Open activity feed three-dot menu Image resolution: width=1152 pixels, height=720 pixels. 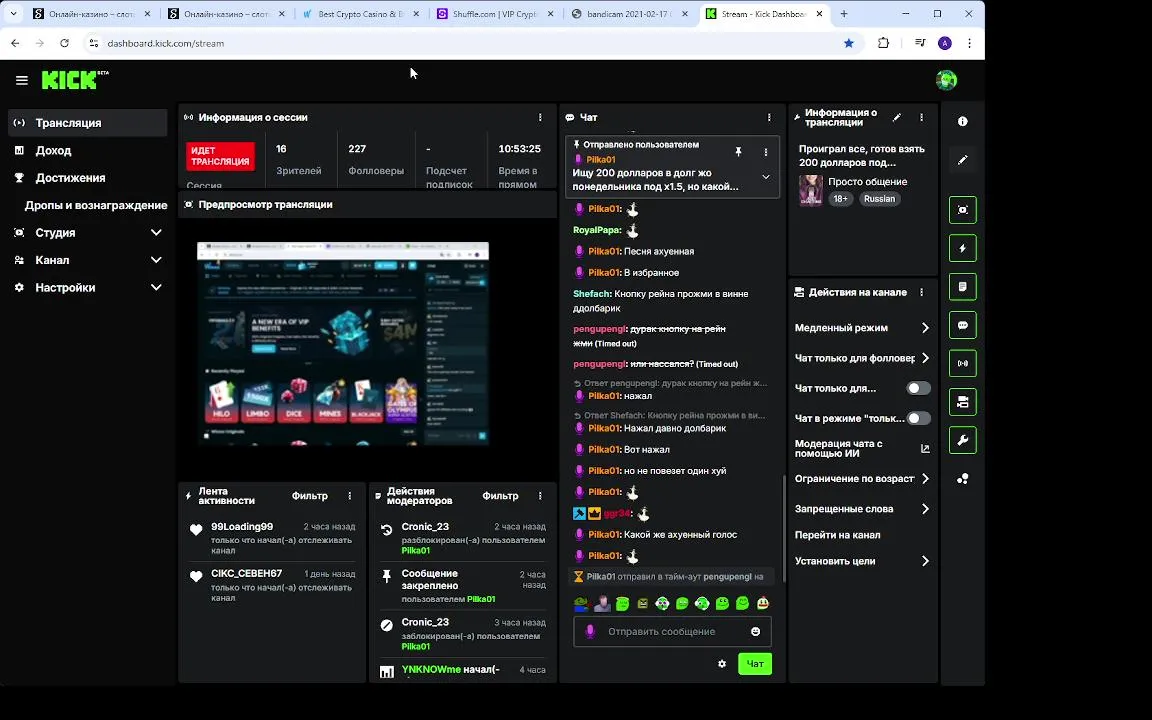(350, 496)
